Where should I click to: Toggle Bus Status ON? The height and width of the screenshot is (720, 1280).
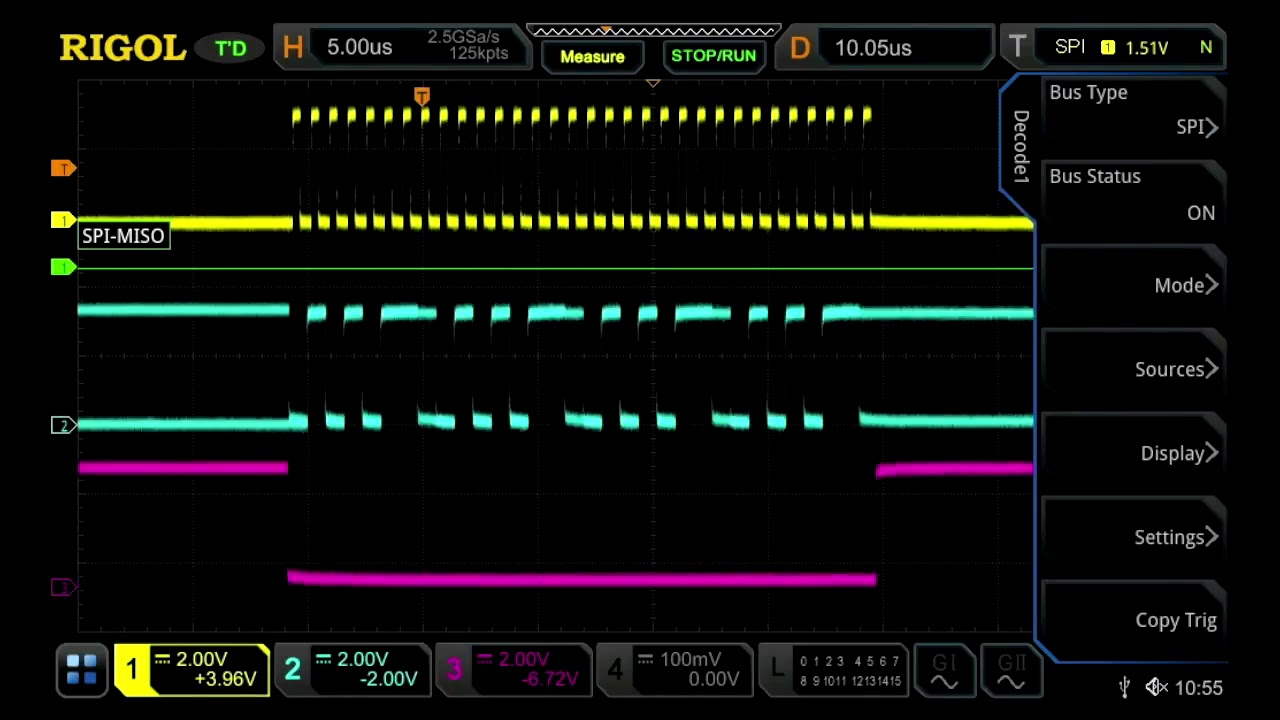tap(1133, 195)
